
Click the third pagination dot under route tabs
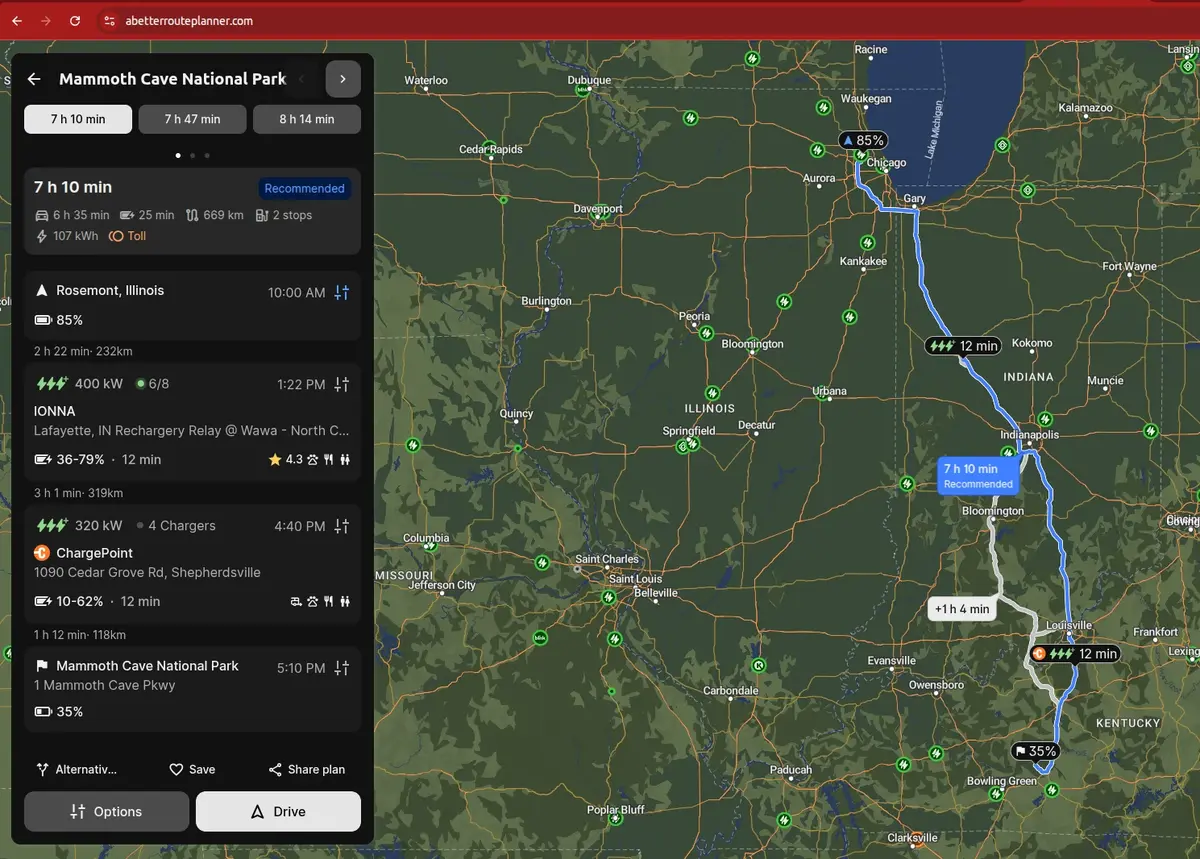[x=206, y=156]
